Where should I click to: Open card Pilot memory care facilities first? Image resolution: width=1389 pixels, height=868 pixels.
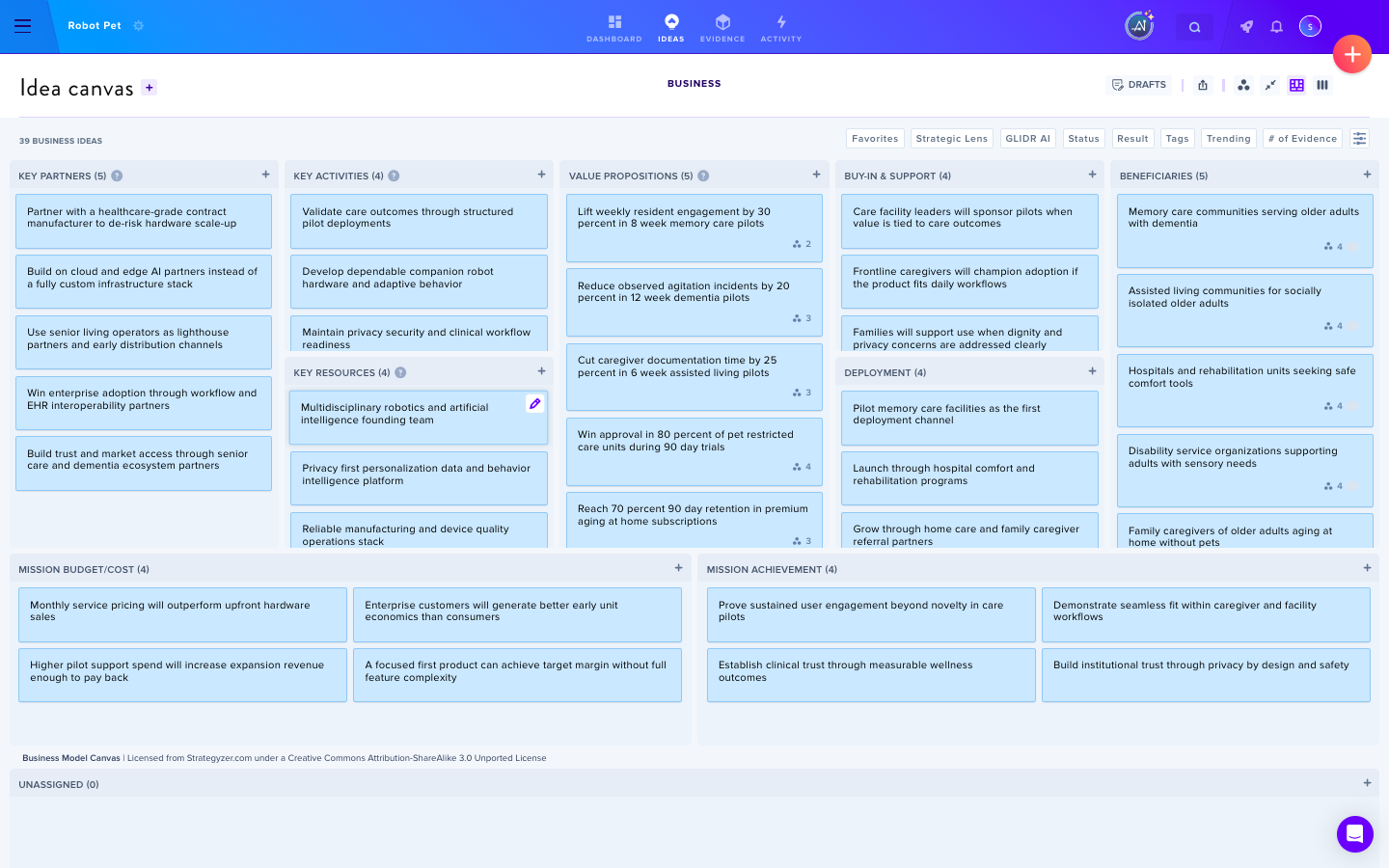(x=969, y=418)
